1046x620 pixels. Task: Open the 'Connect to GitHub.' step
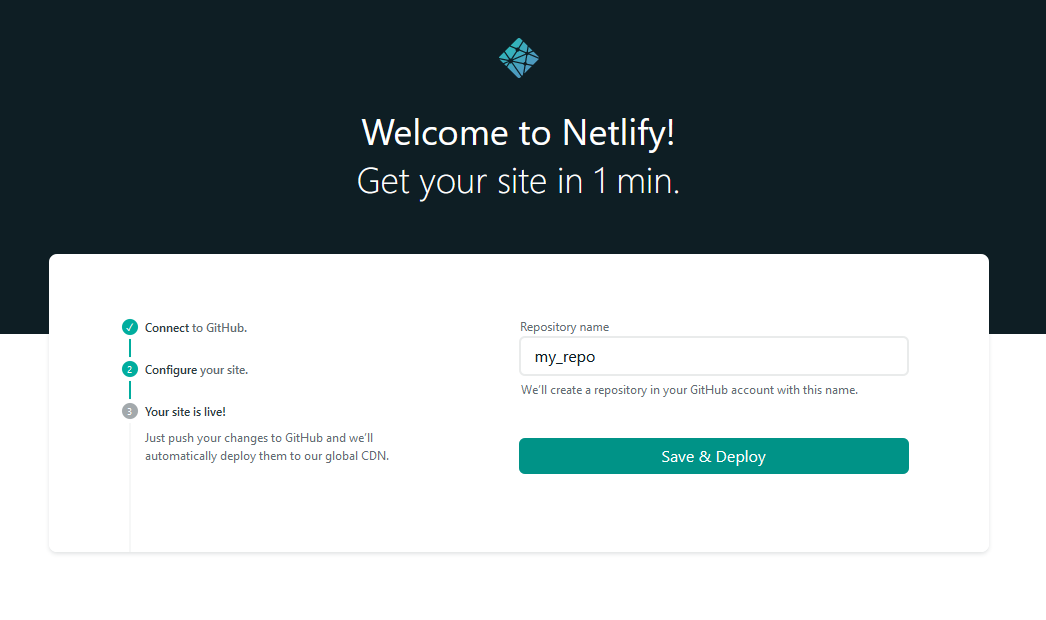196,327
